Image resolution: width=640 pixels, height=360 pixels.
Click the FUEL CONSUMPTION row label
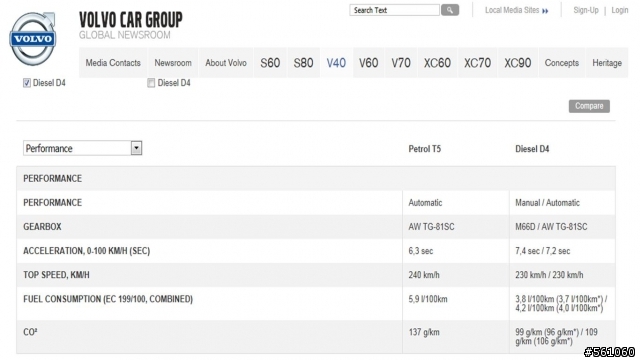[108, 299]
